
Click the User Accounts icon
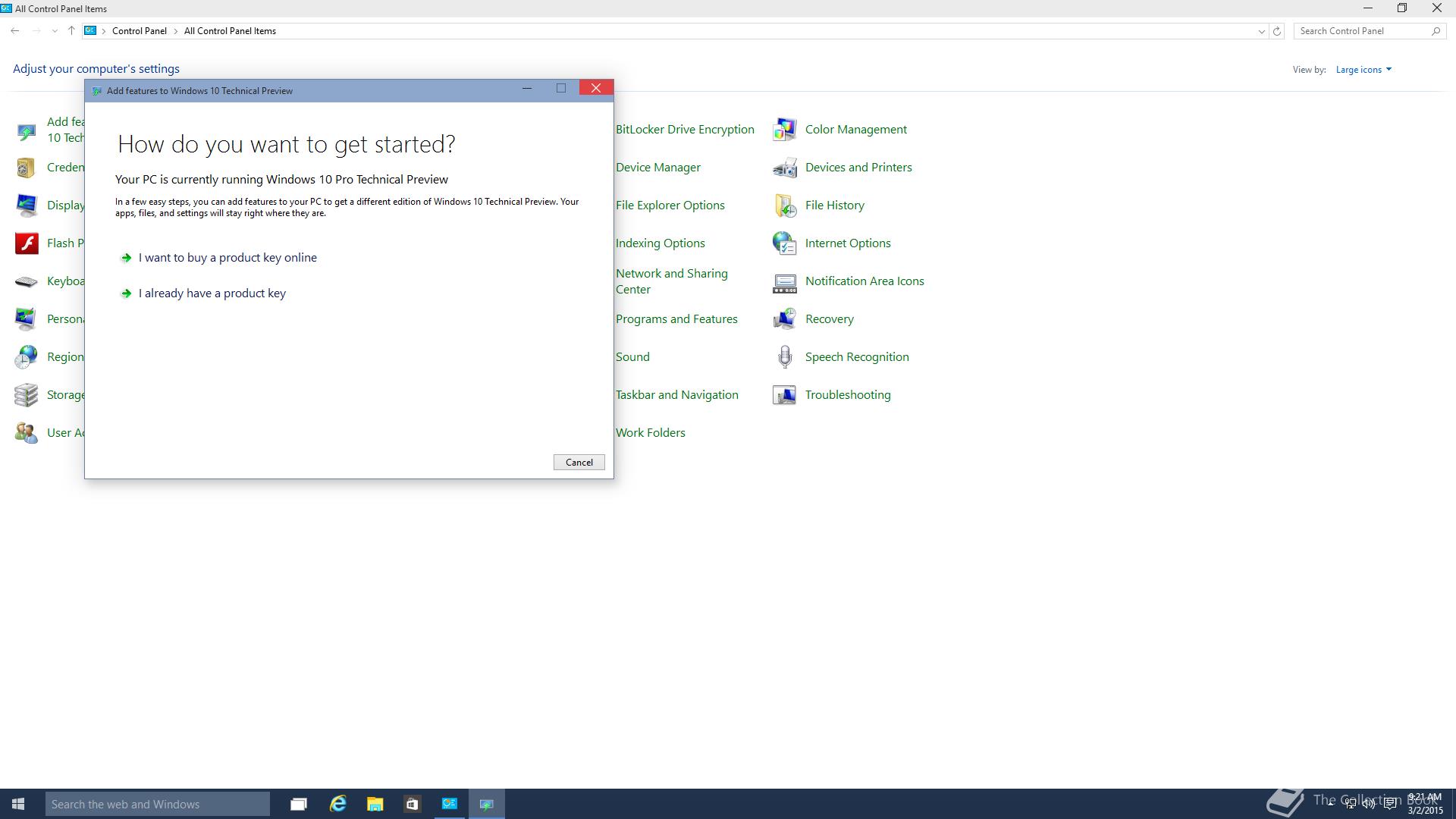coord(27,433)
